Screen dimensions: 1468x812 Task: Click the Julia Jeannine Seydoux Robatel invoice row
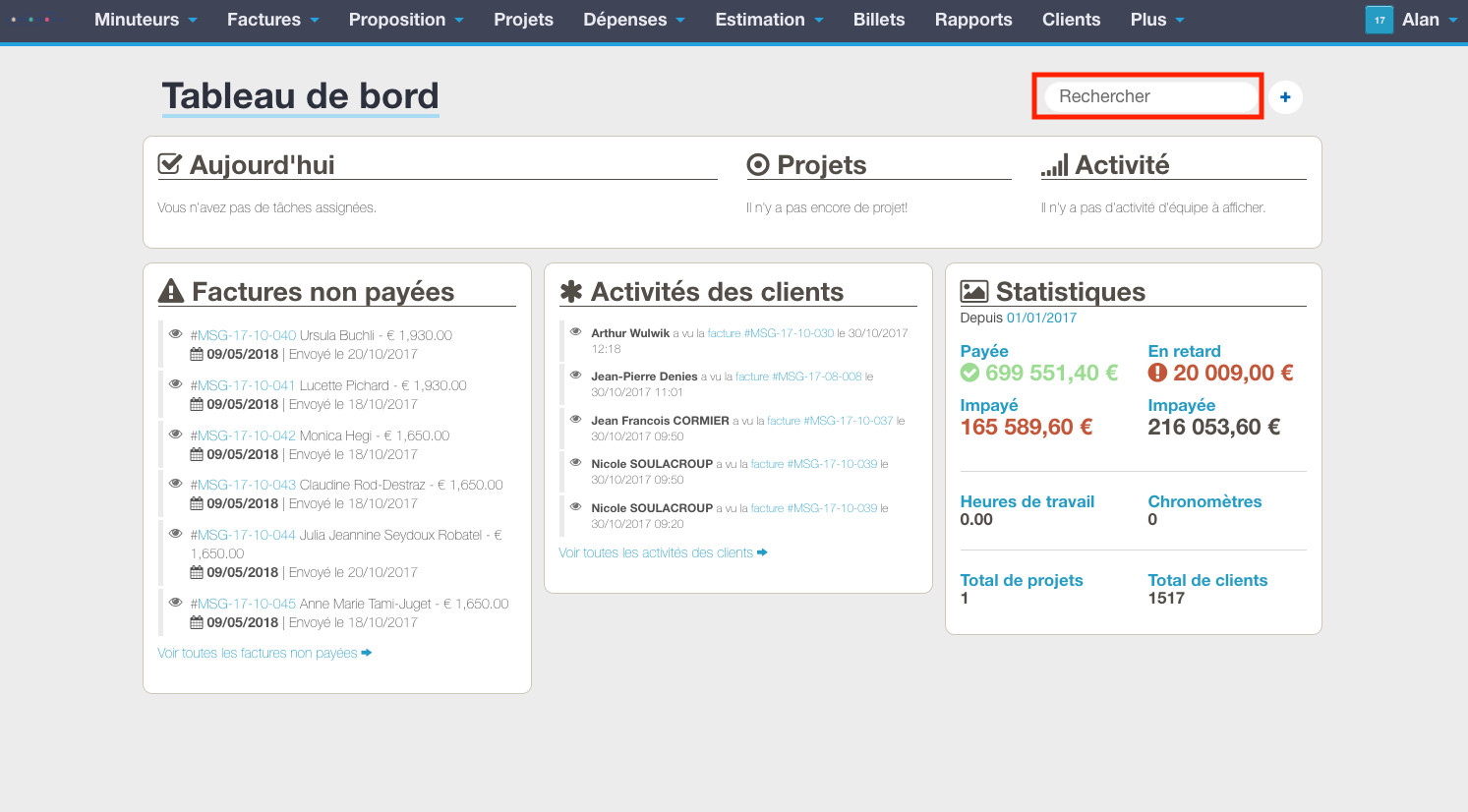pos(339,552)
